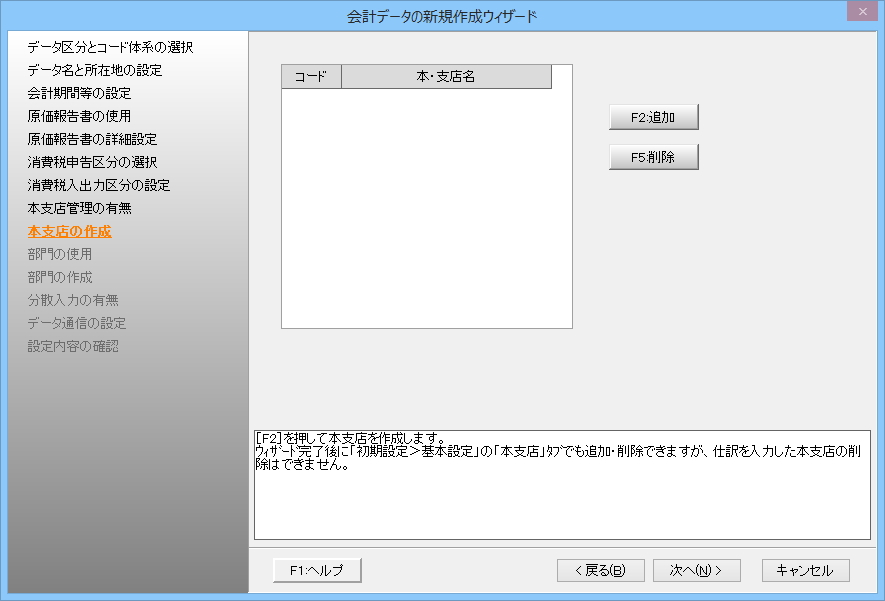885x601 pixels.
Task: Click the highlighted 本支店の作成 step
Action: click(x=69, y=231)
